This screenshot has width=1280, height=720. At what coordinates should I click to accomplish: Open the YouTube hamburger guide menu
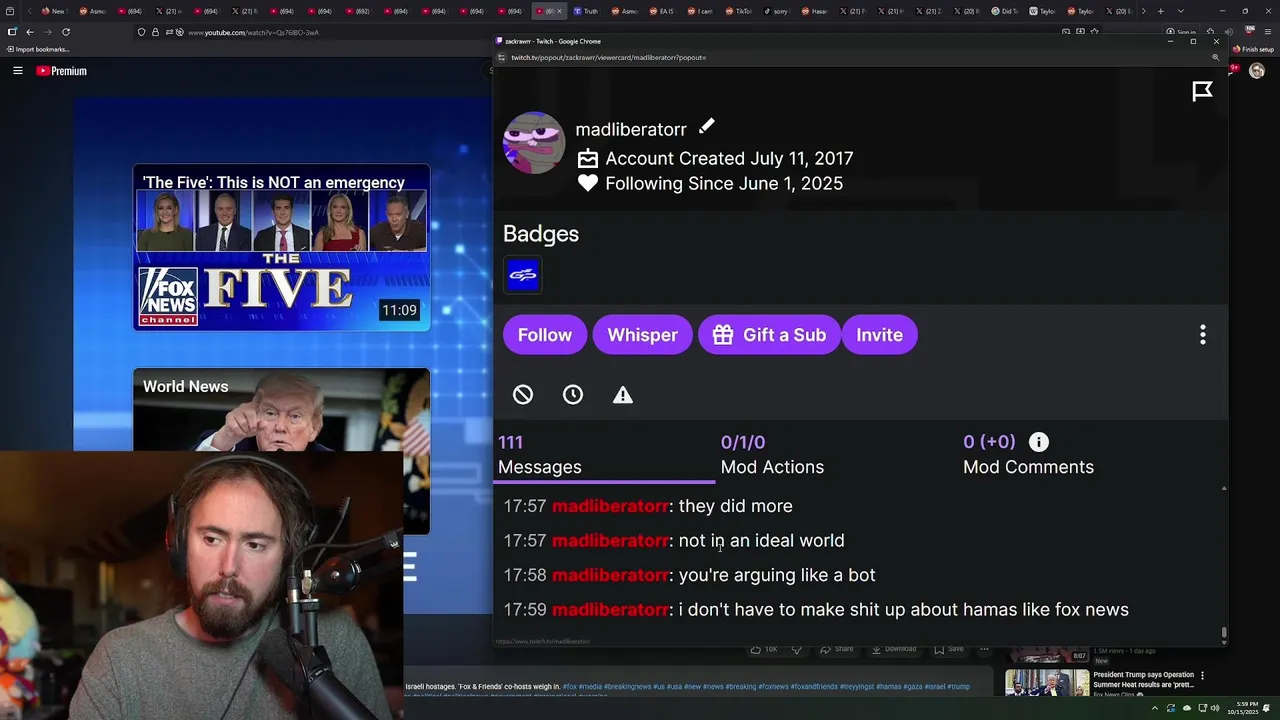17,71
